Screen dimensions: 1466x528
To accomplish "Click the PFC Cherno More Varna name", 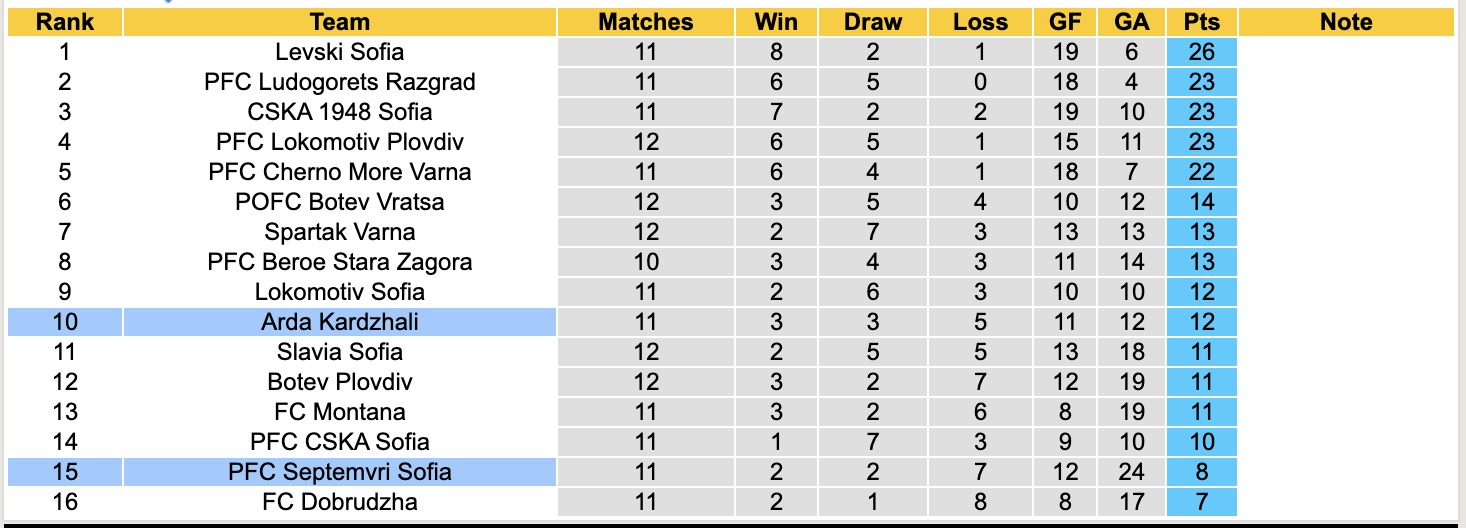I will [340, 172].
